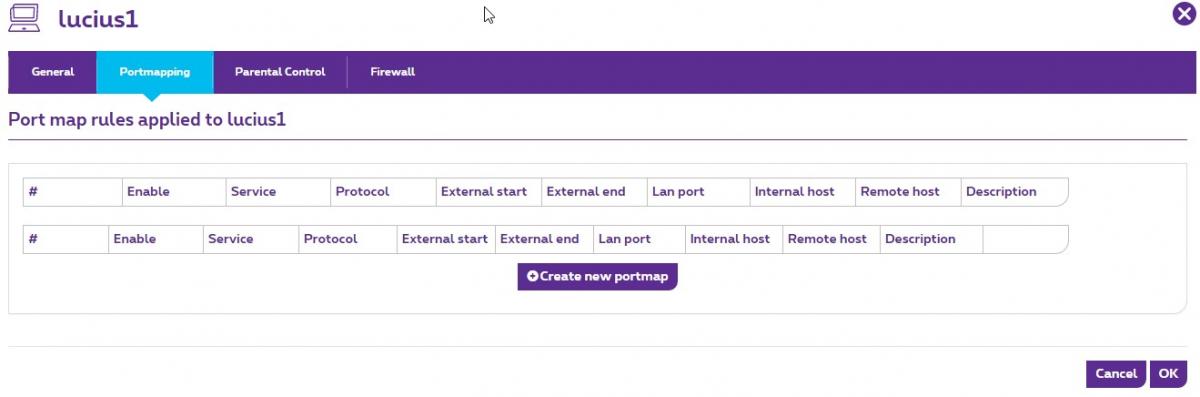Open the General tab
1200x397 pixels.
point(52,72)
